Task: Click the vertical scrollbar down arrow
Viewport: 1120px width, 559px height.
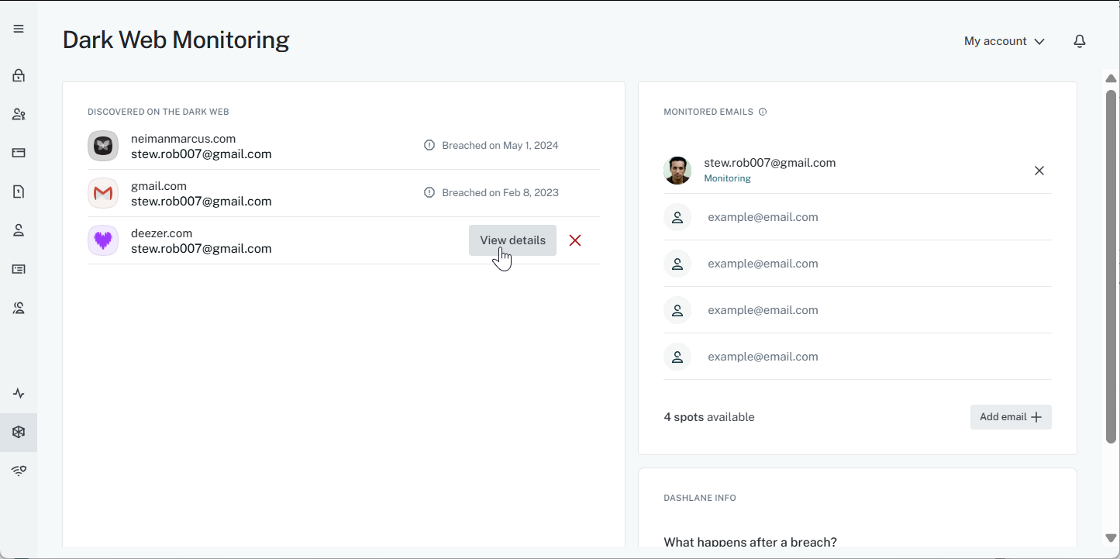Action: click(1110, 538)
